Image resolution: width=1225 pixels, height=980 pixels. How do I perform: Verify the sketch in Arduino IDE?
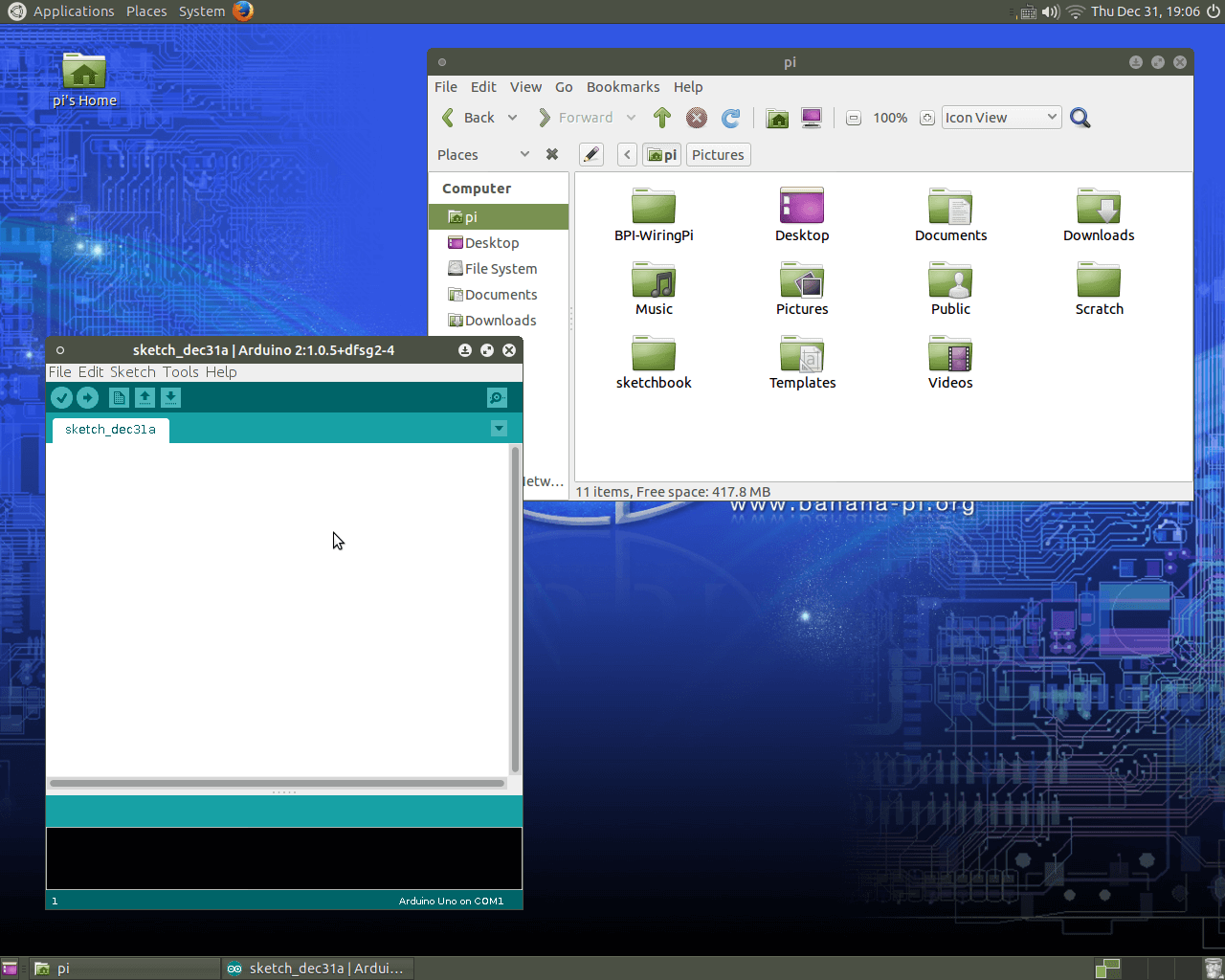[61, 397]
